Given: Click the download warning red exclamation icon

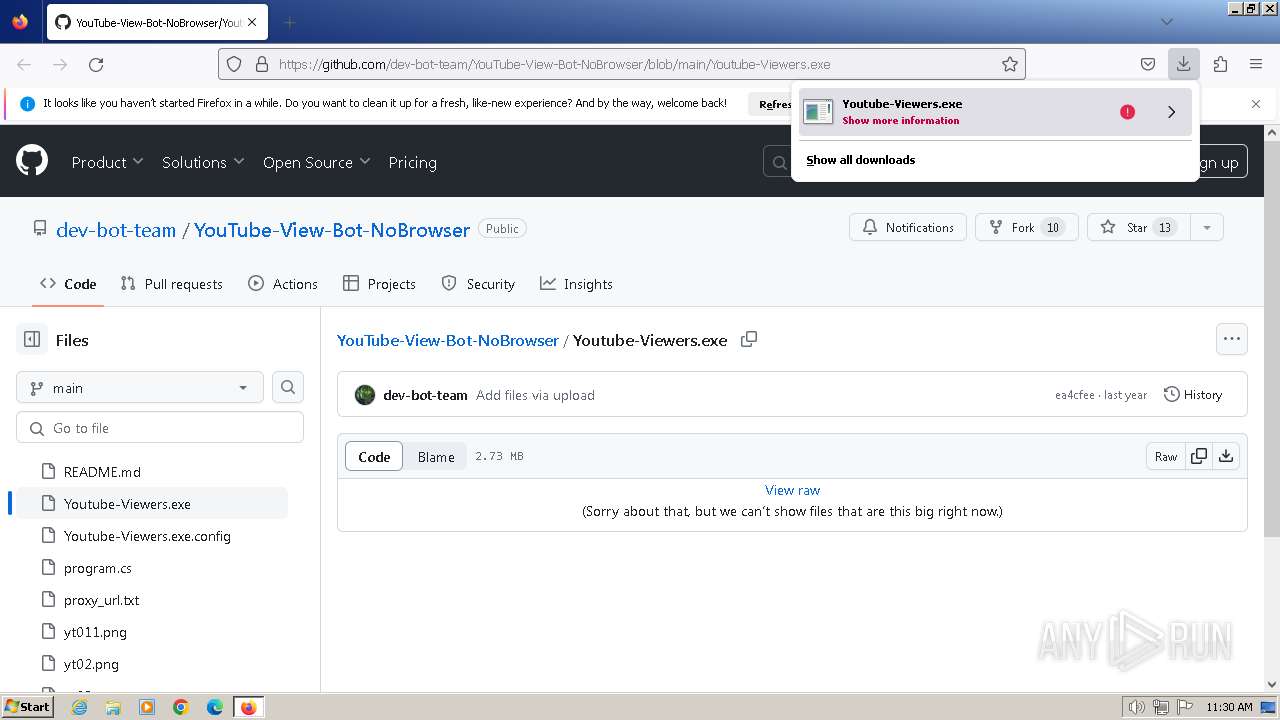Looking at the screenshot, I should (x=1127, y=112).
